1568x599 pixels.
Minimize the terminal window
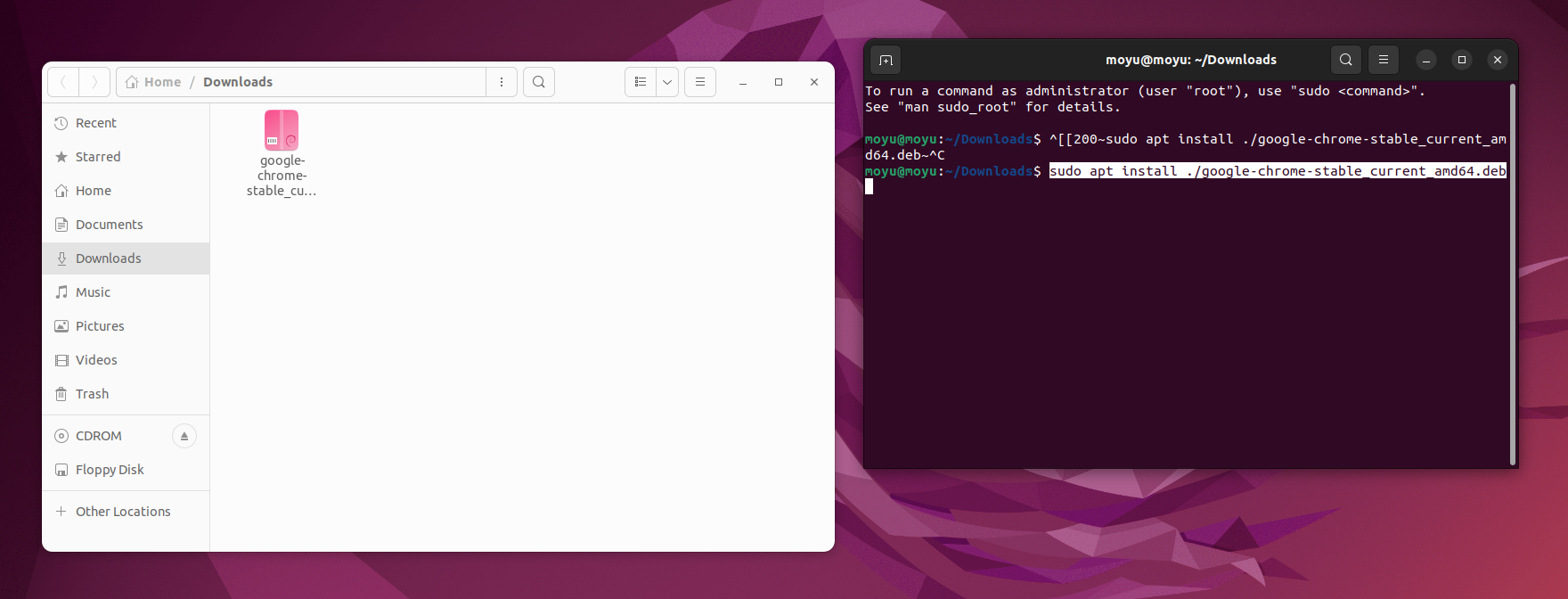[1426, 60]
